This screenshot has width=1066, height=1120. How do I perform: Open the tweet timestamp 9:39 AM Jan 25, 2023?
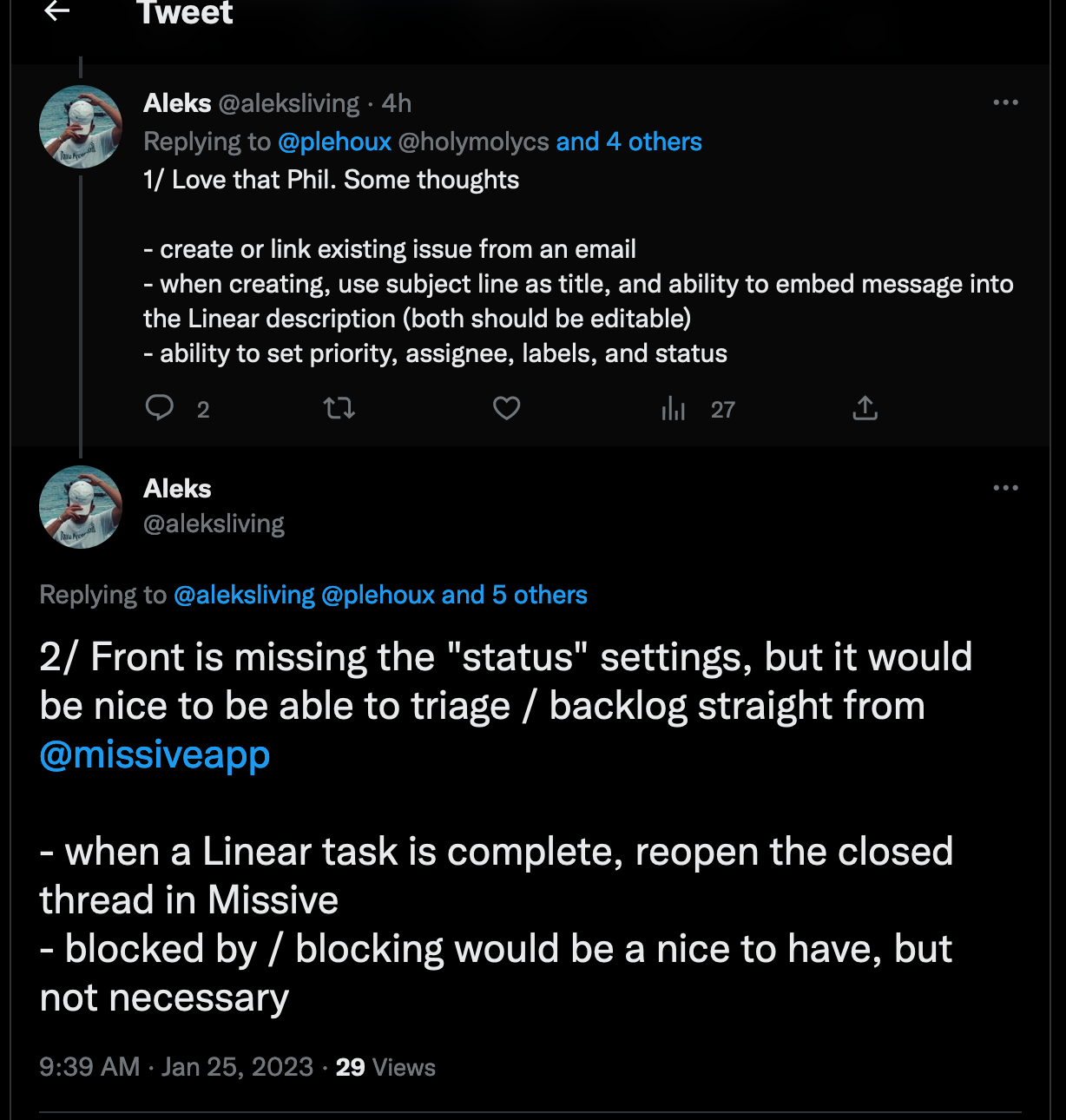click(x=176, y=1067)
